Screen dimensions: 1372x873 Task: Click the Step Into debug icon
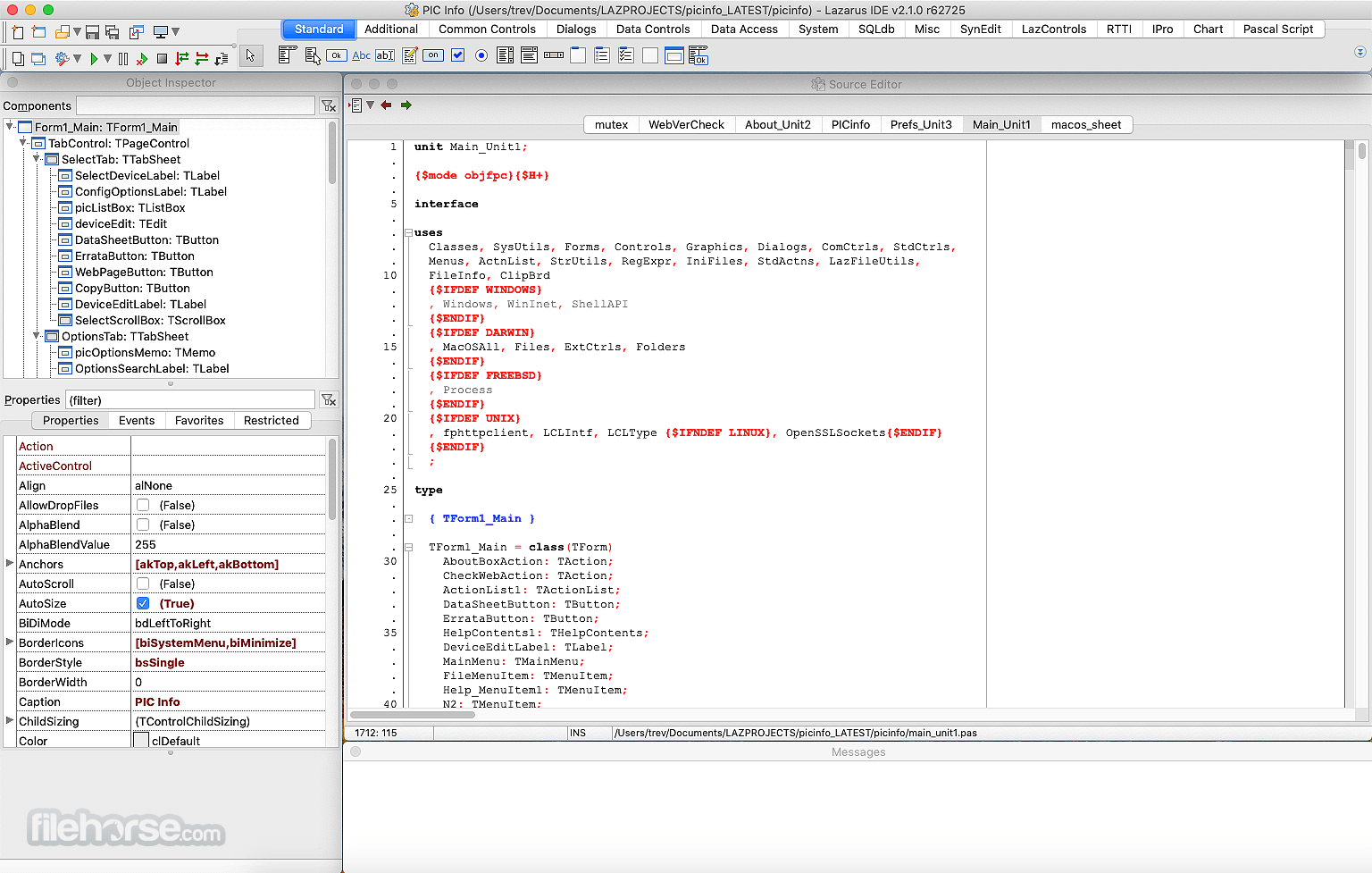[182, 59]
